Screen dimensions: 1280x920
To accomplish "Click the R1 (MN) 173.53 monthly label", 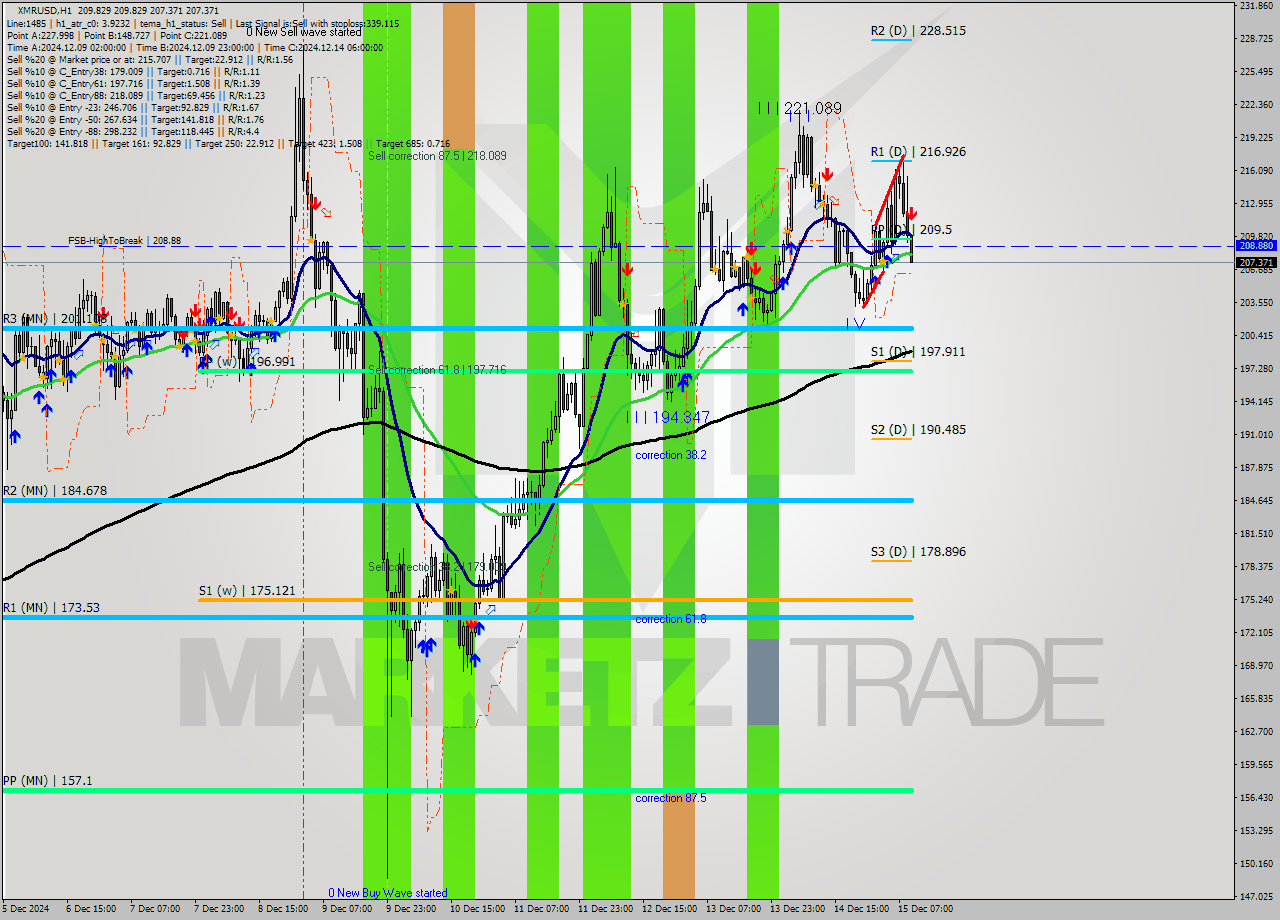I will tap(51, 608).
